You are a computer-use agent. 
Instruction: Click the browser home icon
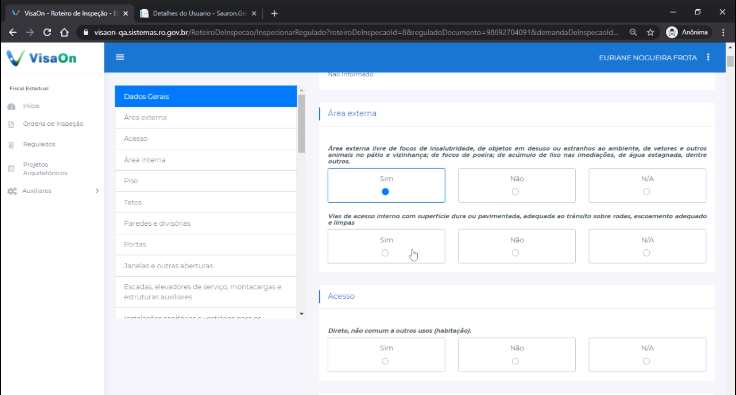tap(64, 32)
